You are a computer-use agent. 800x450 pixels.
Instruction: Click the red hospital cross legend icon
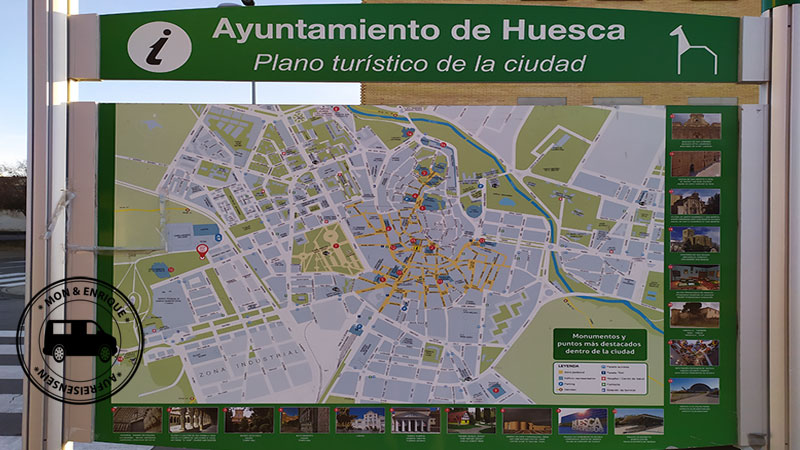(604, 379)
